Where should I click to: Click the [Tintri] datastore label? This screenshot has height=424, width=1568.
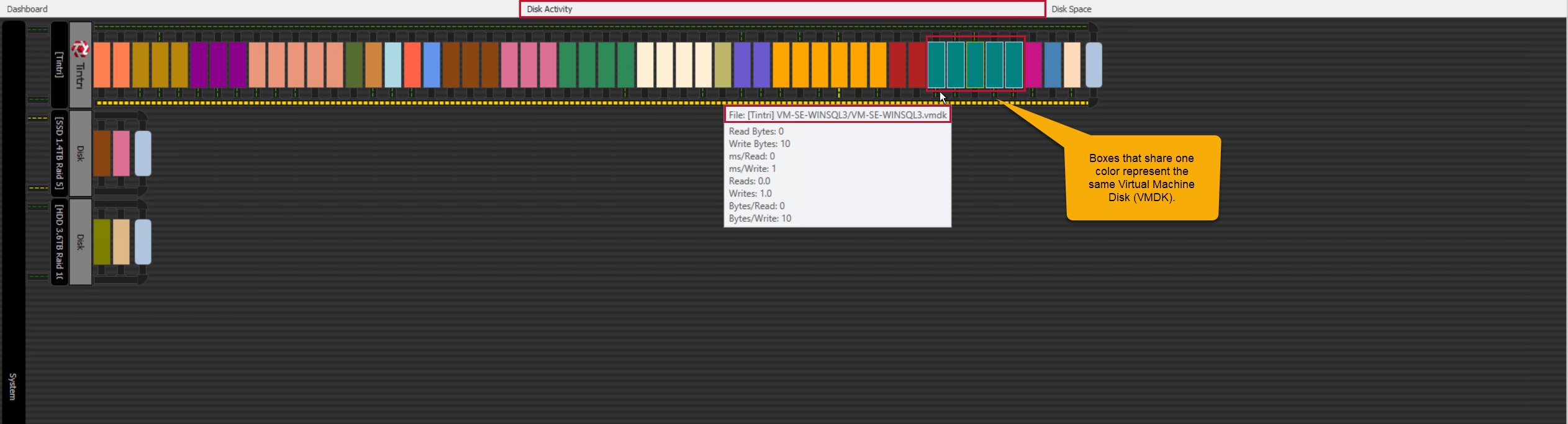(x=60, y=65)
